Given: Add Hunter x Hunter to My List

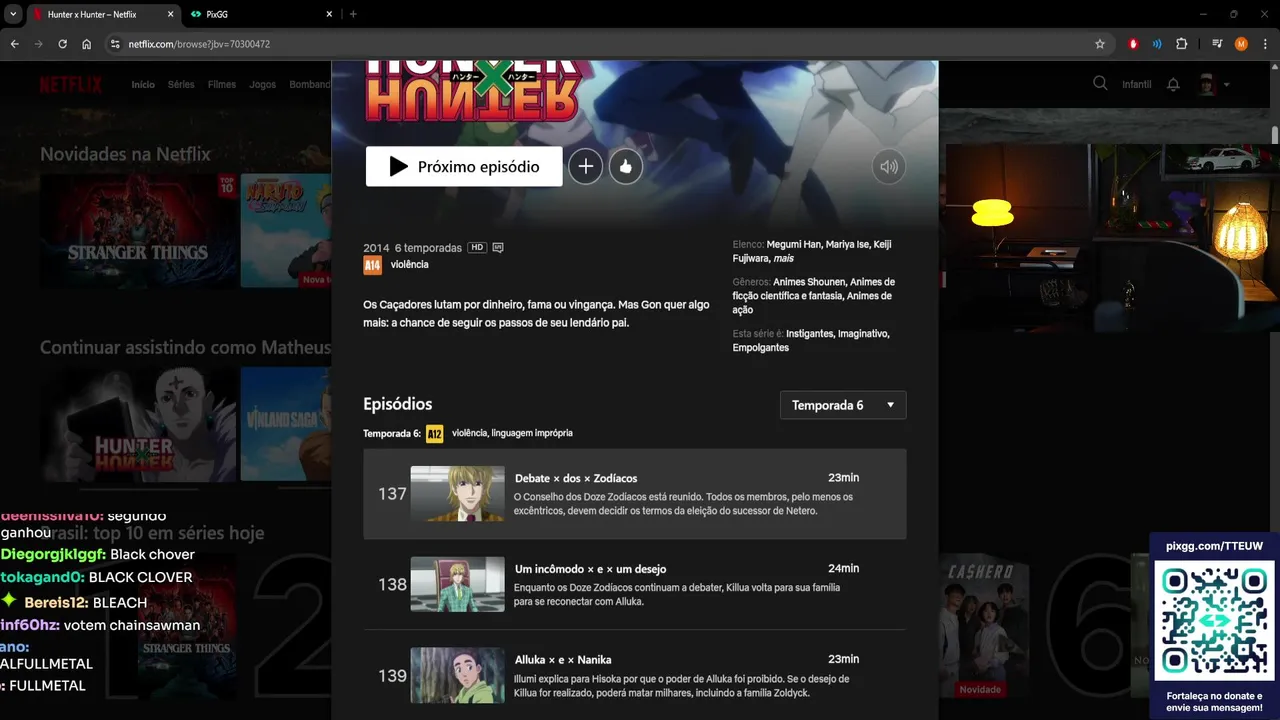Looking at the screenshot, I should click(x=585, y=166).
